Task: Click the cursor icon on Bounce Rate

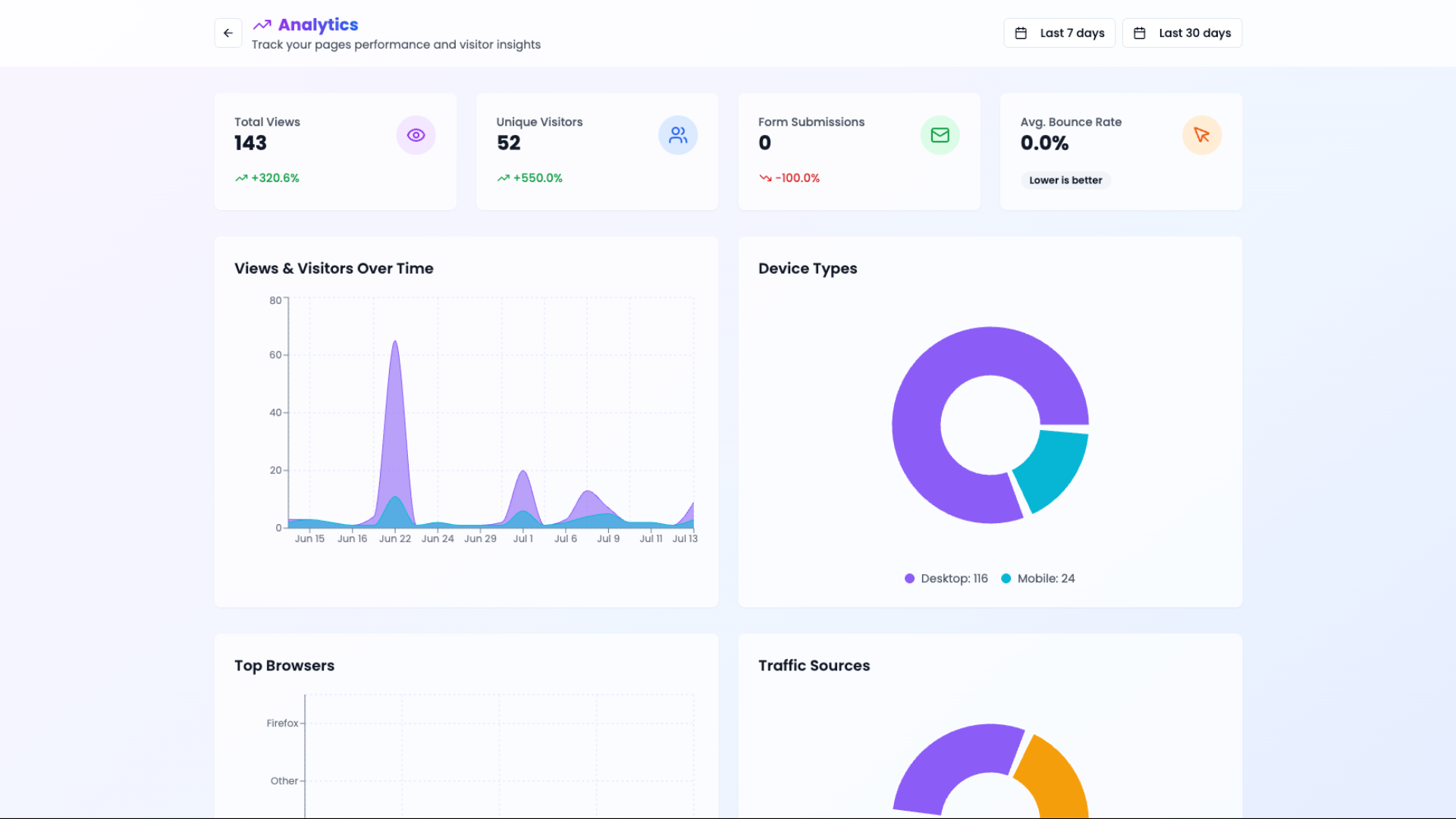Action: pos(1201,135)
